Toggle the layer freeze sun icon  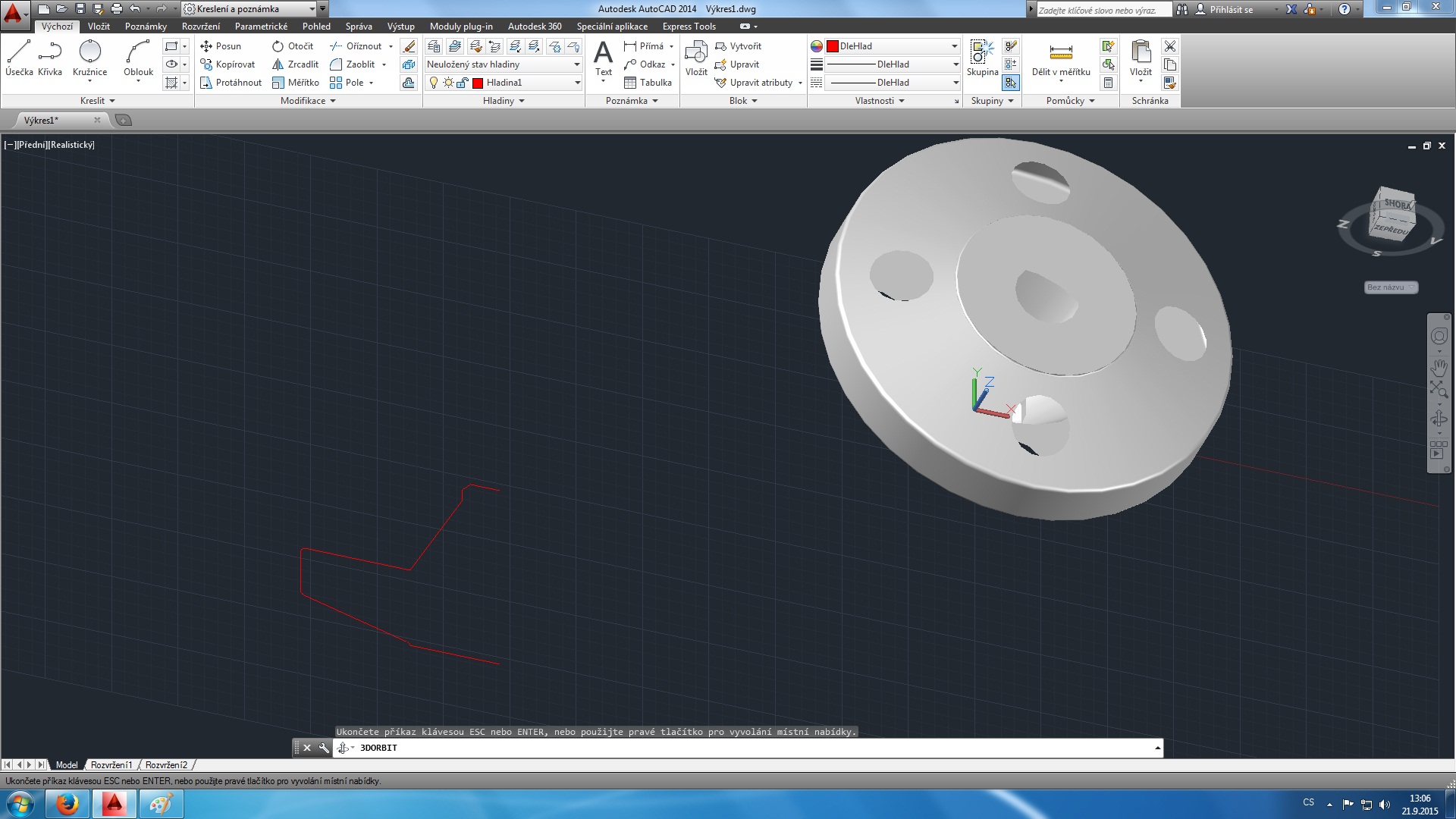(x=448, y=83)
